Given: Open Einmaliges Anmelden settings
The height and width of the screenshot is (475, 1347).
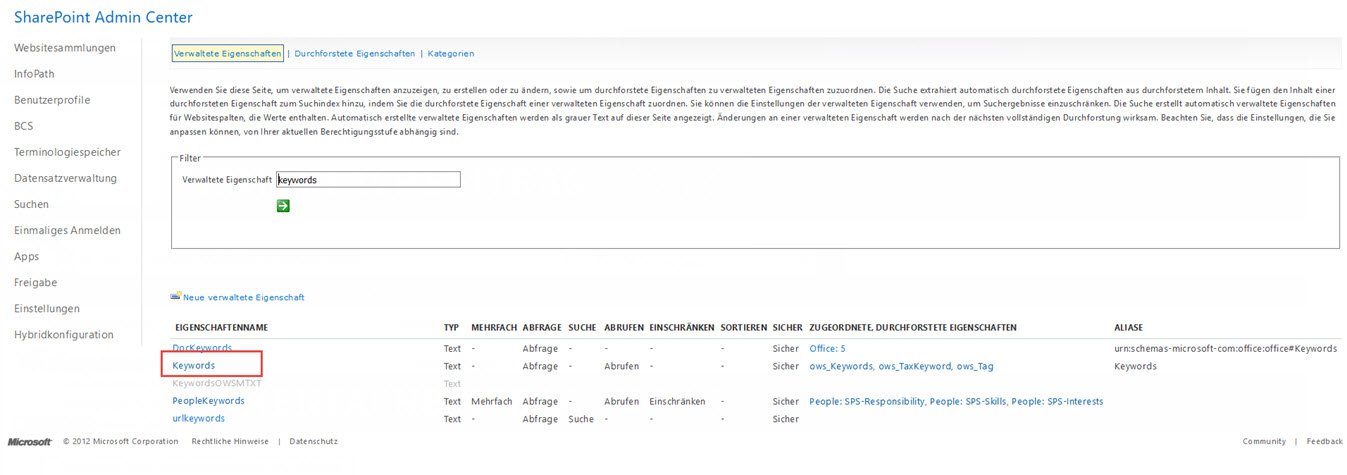Looking at the screenshot, I should (x=67, y=230).
